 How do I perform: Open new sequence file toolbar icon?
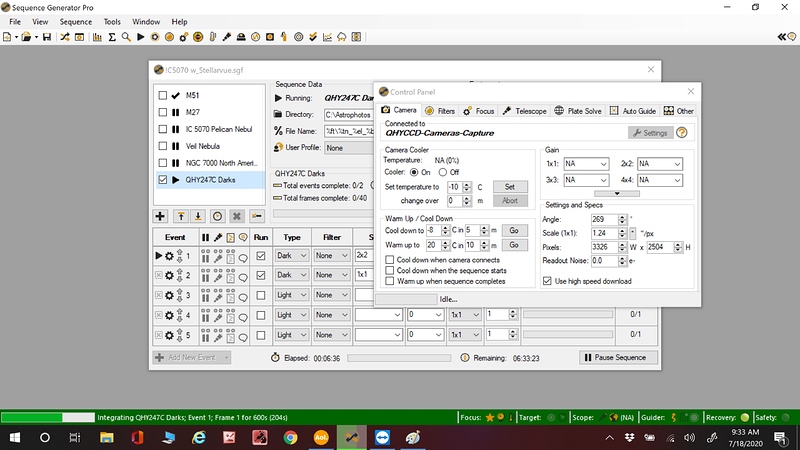point(7,37)
